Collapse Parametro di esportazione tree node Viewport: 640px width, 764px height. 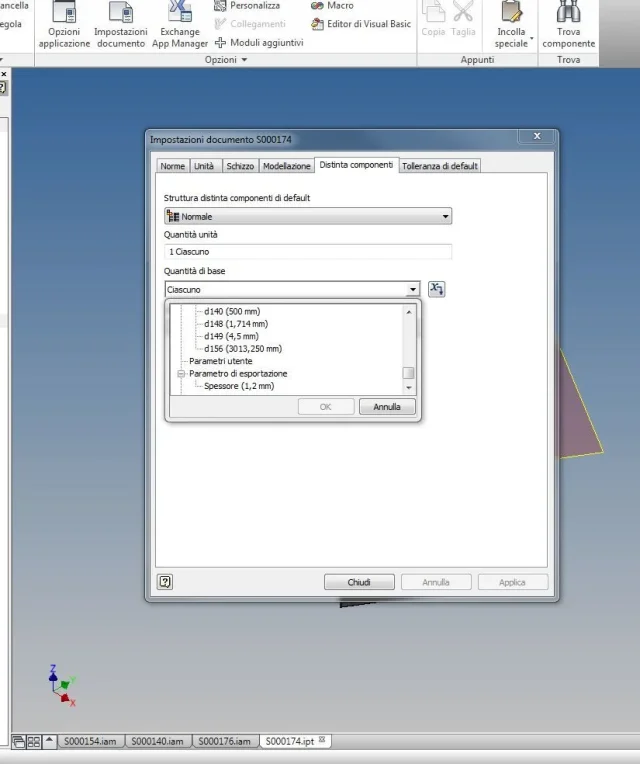click(x=181, y=374)
